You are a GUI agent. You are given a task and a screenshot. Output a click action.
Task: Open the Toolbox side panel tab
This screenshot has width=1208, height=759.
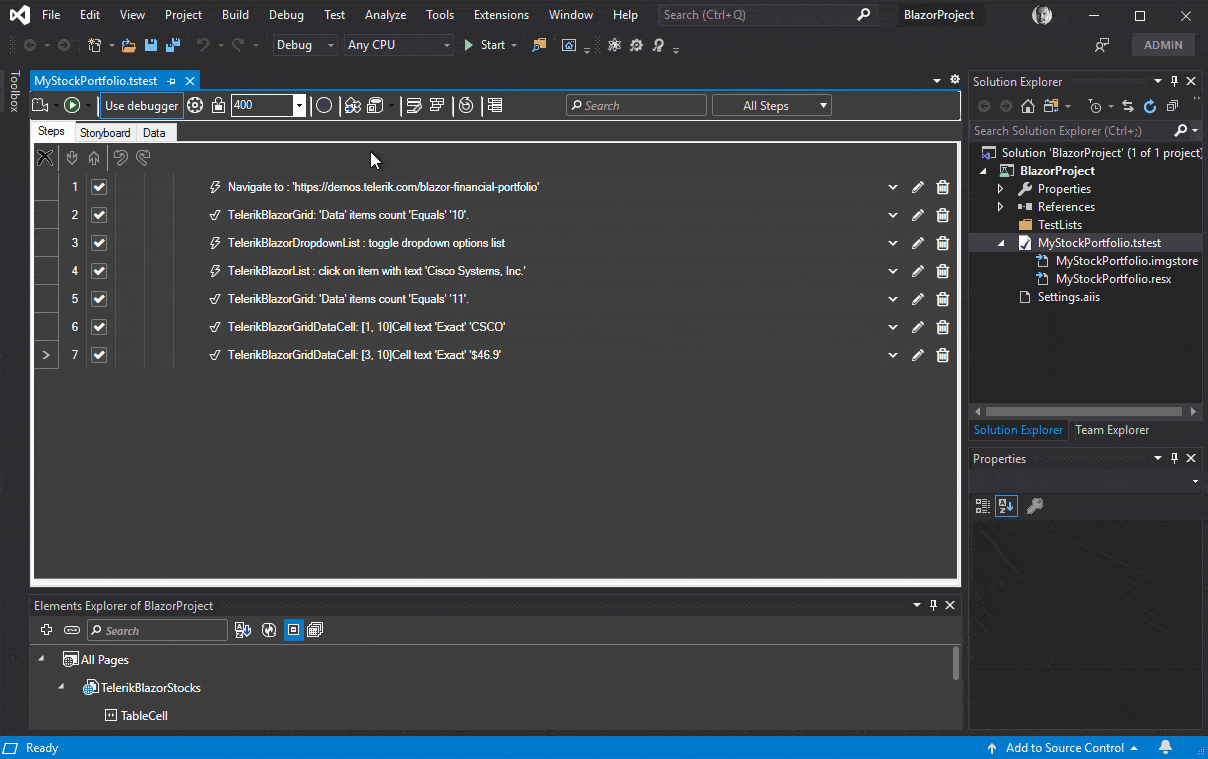pos(14,91)
